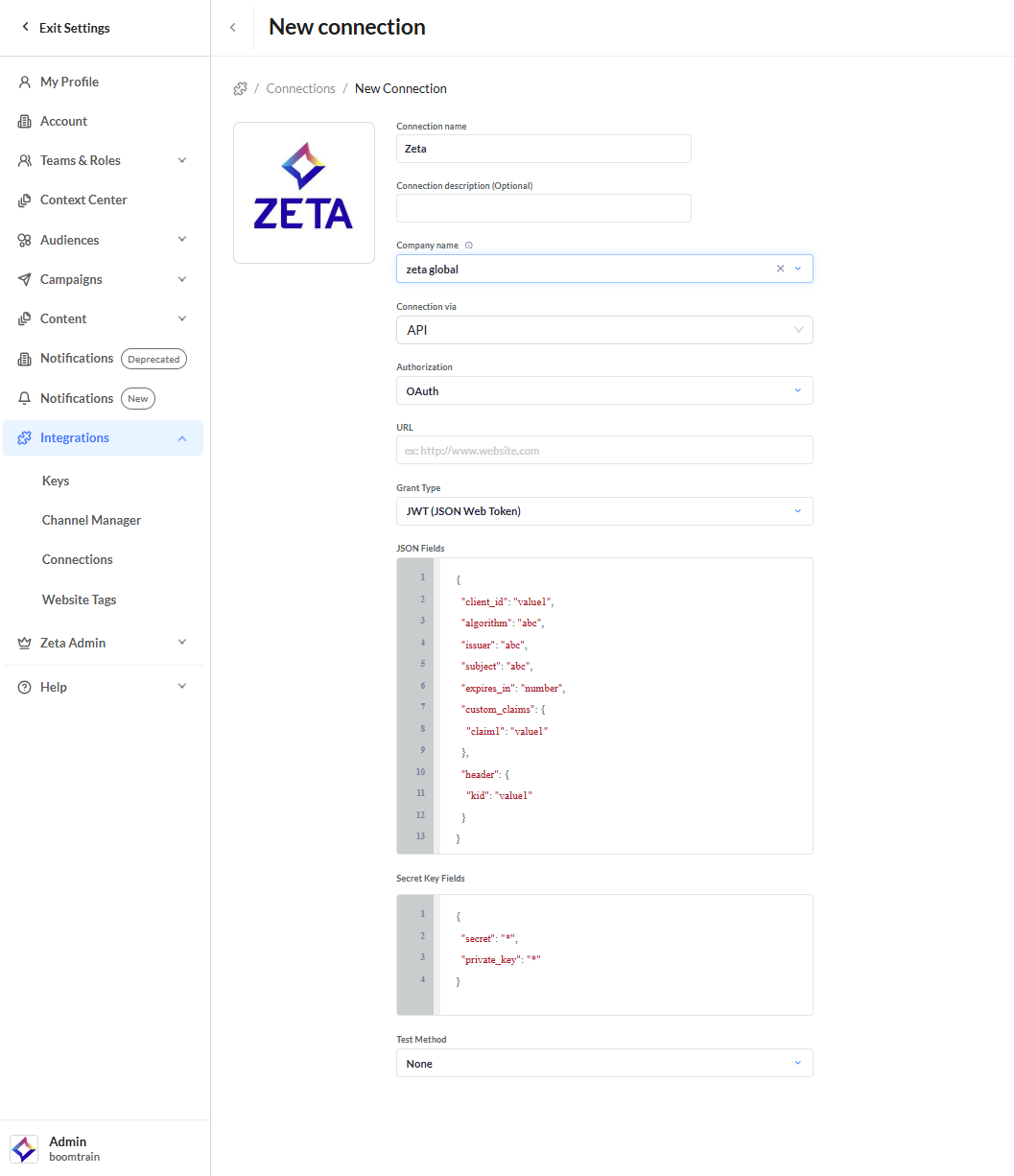Screen dimensions: 1014x1176
Task: Click the My Profile person icon
Action: point(25,82)
